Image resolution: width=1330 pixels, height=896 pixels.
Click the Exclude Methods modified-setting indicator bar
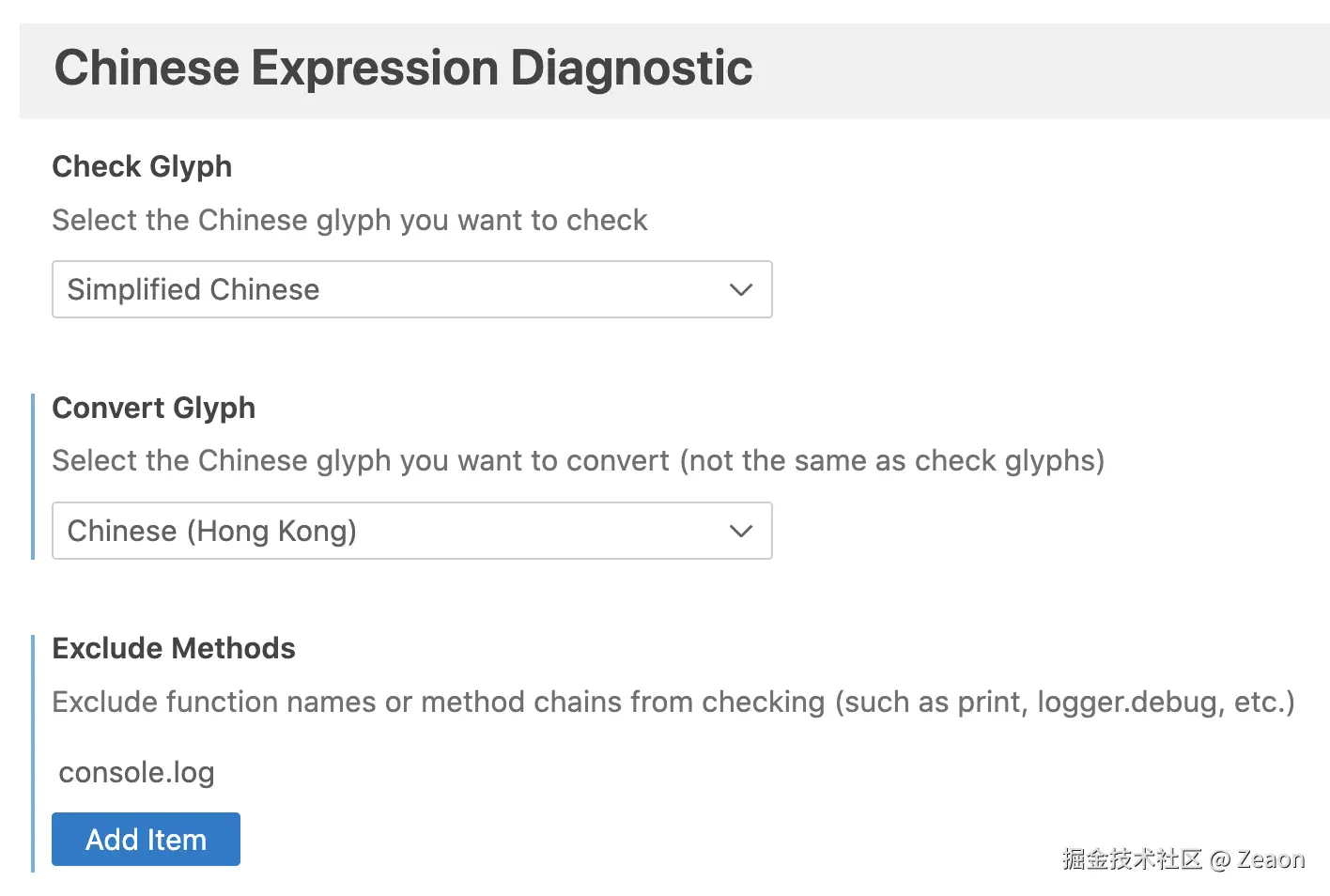pyautogui.click(x=35, y=751)
